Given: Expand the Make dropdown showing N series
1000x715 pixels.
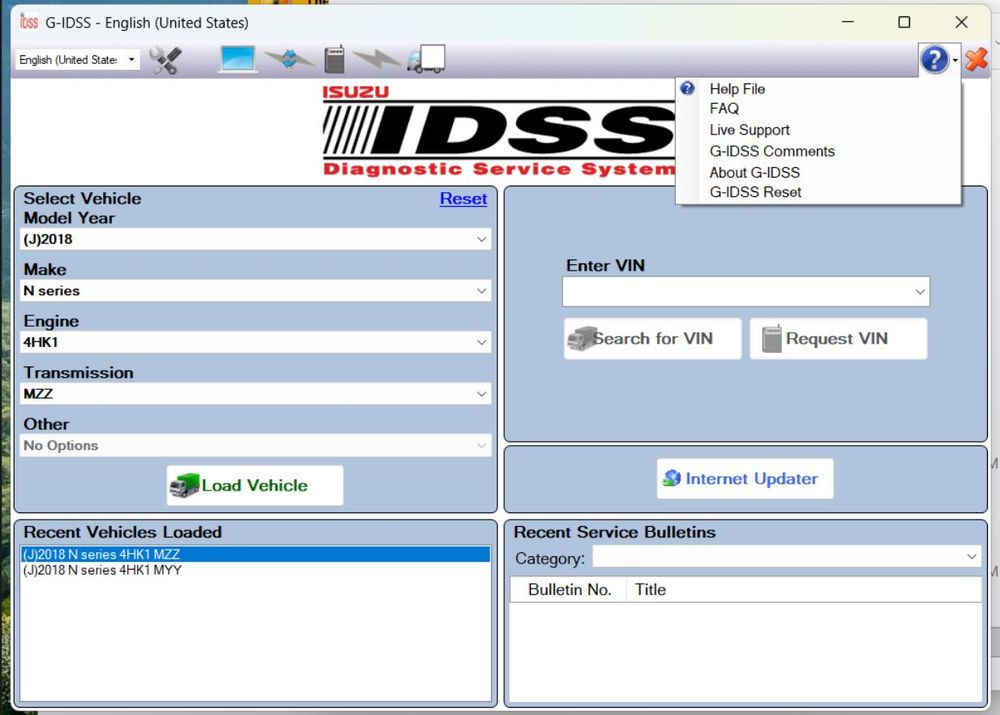Looking at the screenshot, I should [x=482, y=291].
